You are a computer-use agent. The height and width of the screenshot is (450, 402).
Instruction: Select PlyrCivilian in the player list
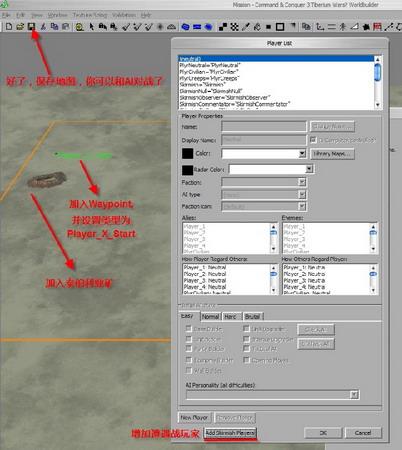click(209, 72)
